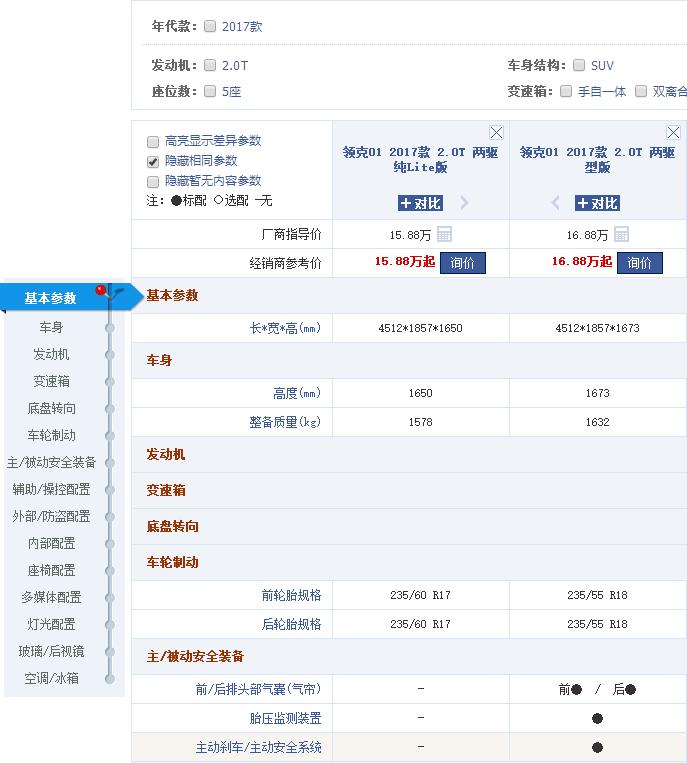Image resolution: width=687 pixels, height=763 pixels.
Task: Jump to 玻璃/后视镜 in sidebar
Action: 51,651
